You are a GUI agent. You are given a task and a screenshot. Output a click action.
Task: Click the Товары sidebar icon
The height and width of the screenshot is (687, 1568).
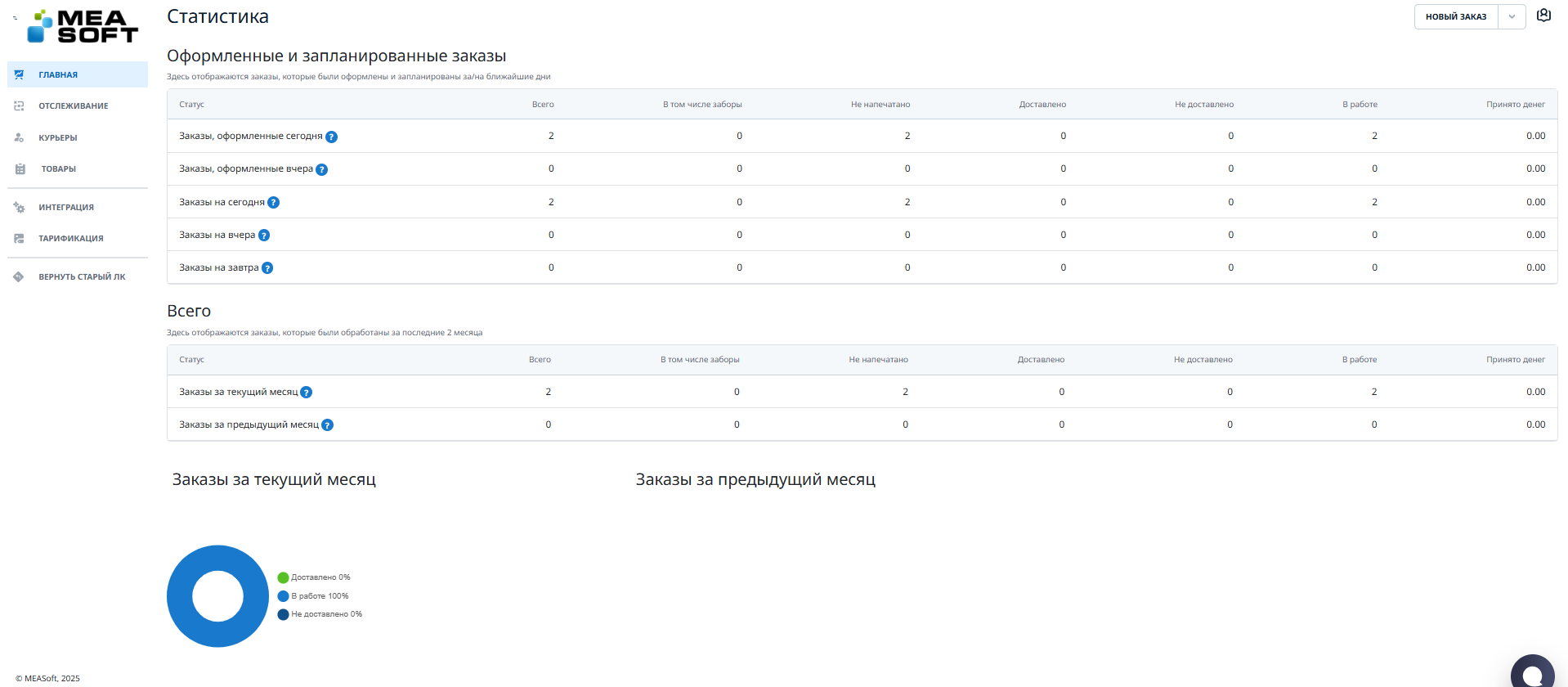click(20, 169)
